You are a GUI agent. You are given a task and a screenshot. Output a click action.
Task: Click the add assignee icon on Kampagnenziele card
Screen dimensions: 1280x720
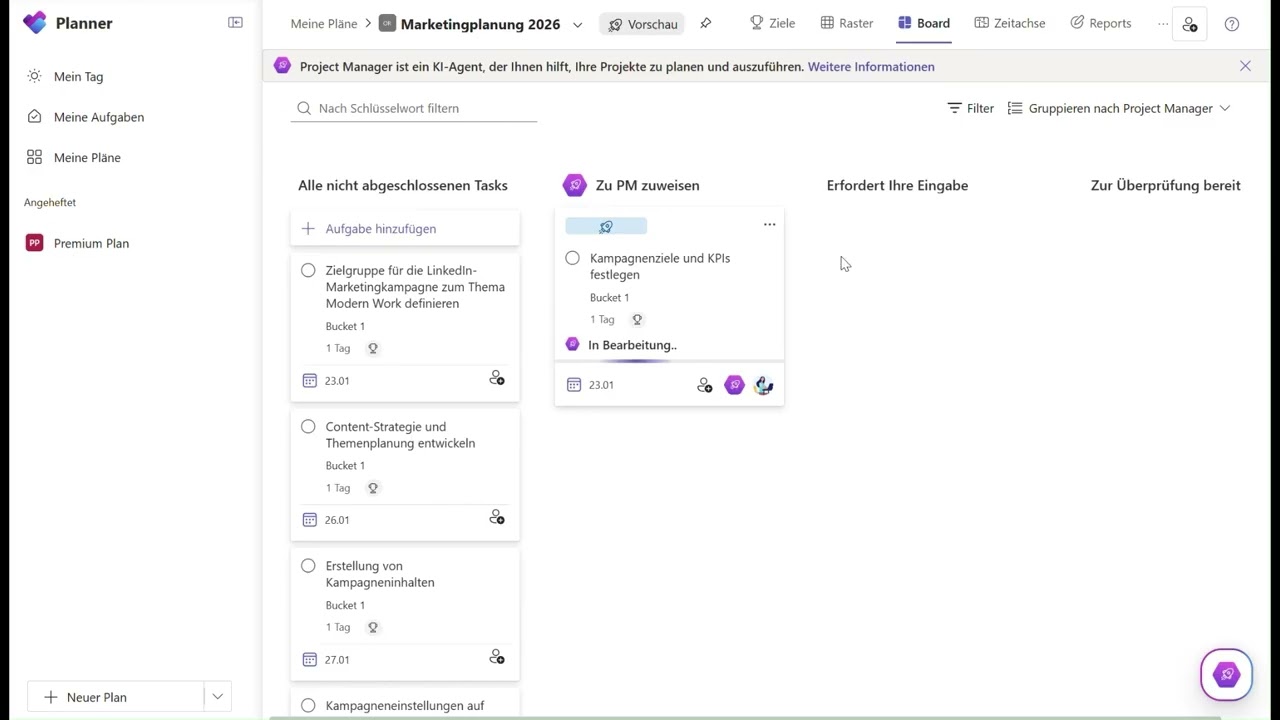pos(705,385)
